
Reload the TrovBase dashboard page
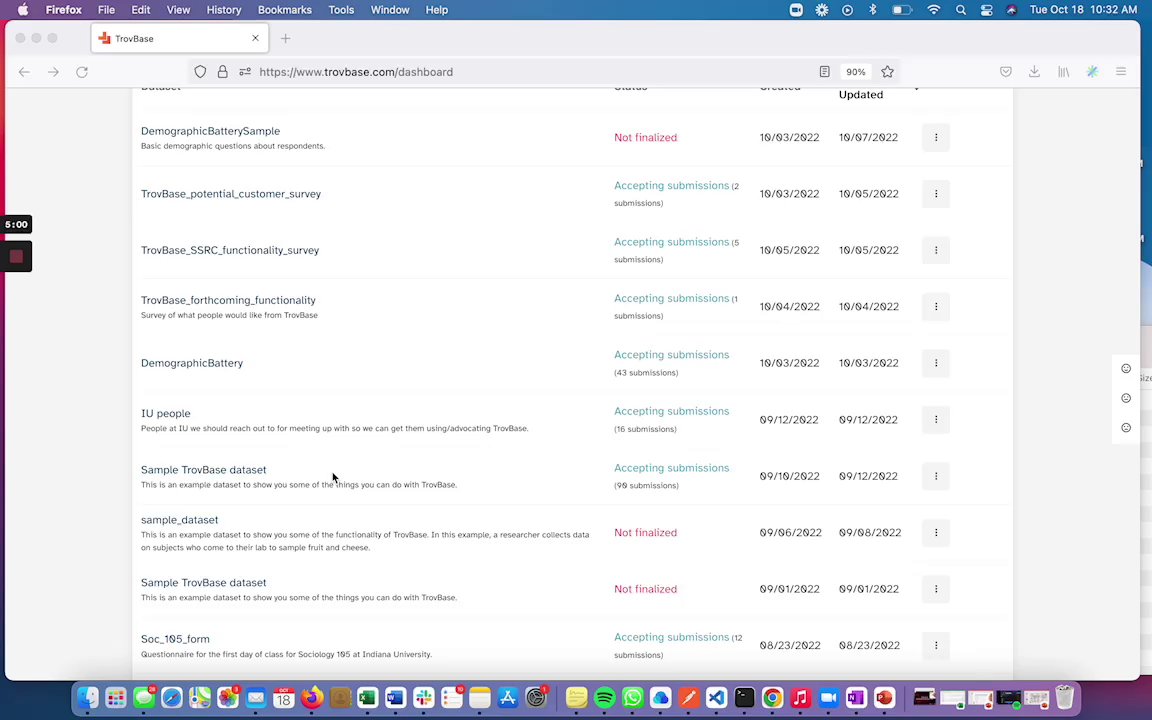click(82, 72)
